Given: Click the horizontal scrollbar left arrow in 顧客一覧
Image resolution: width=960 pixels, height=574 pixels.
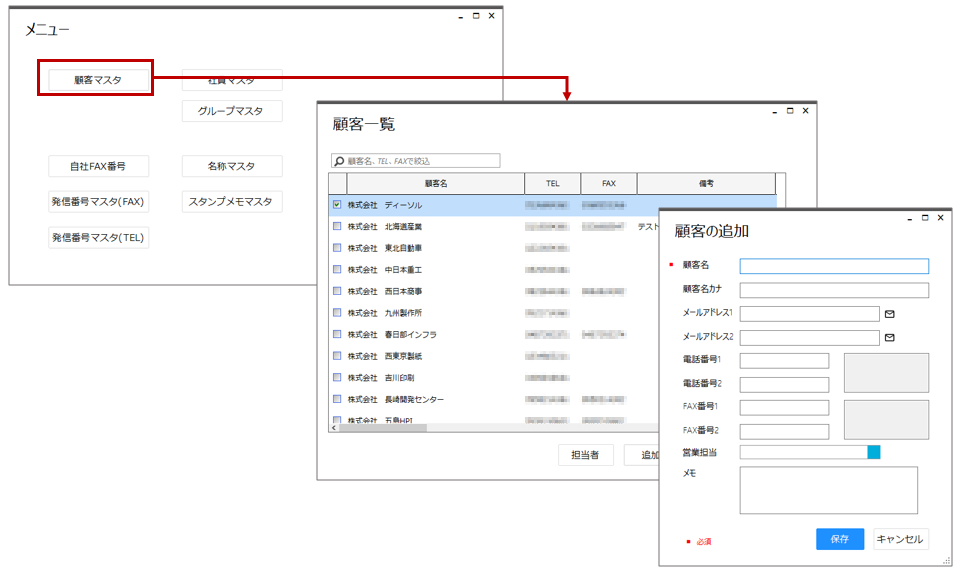Looking at the screenshot, I should (334, 428).
